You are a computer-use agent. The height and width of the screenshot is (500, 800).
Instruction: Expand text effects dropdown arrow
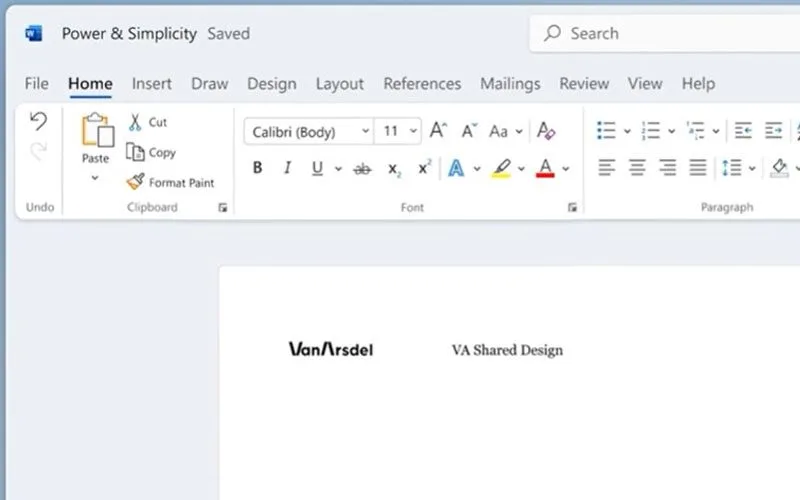tap(477, 169)
